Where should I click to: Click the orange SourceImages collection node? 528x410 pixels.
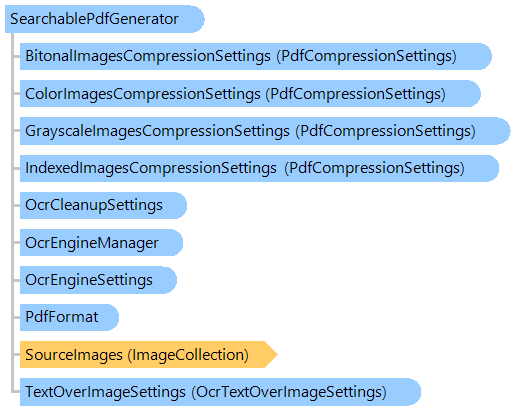(x=148, y=354)
